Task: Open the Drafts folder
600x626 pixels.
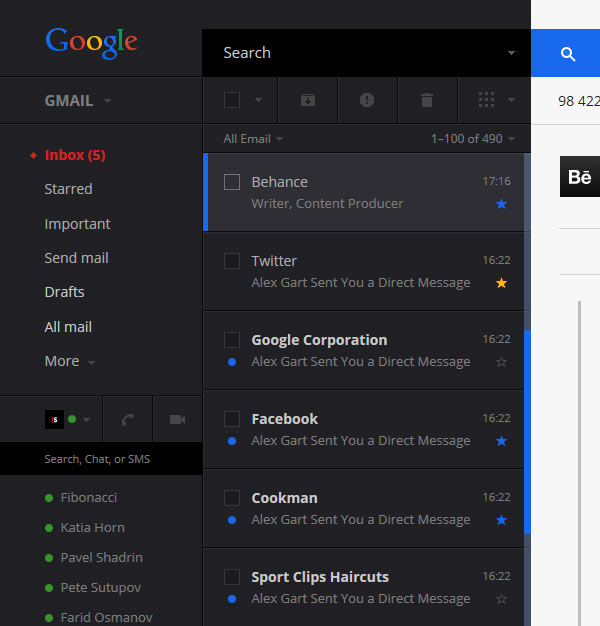Action: tap(64, 292)
